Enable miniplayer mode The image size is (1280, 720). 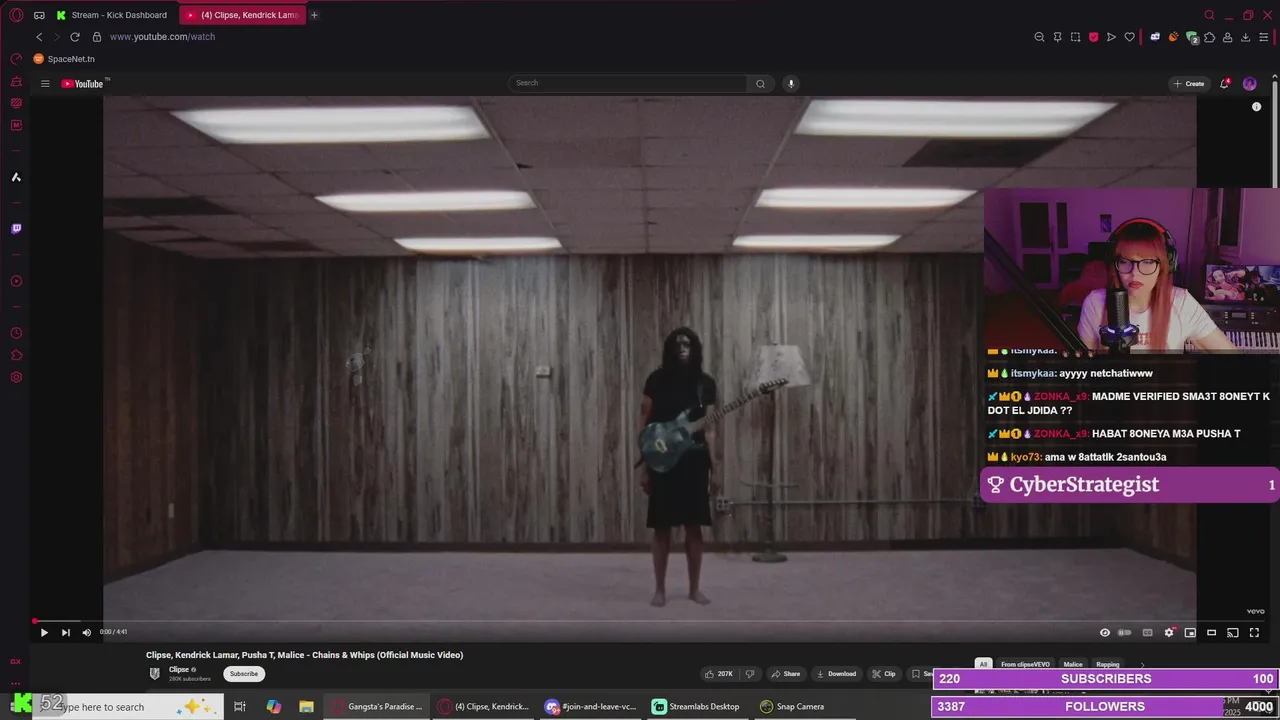click(x=1190, y=632)
